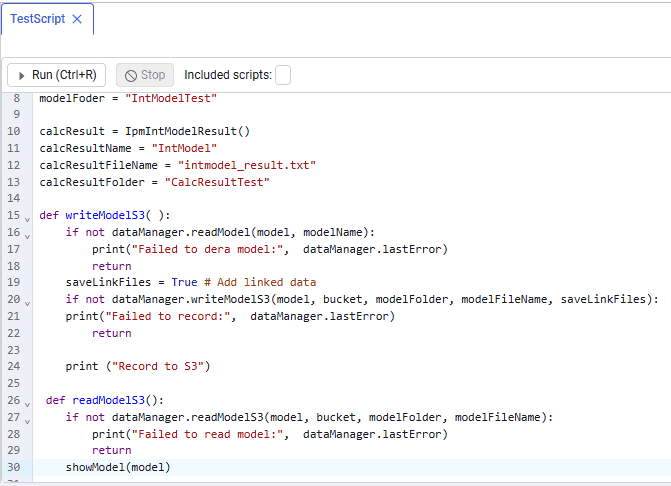Click line number 13 in the gutter
Screen dimensions: 671x486
14,182
